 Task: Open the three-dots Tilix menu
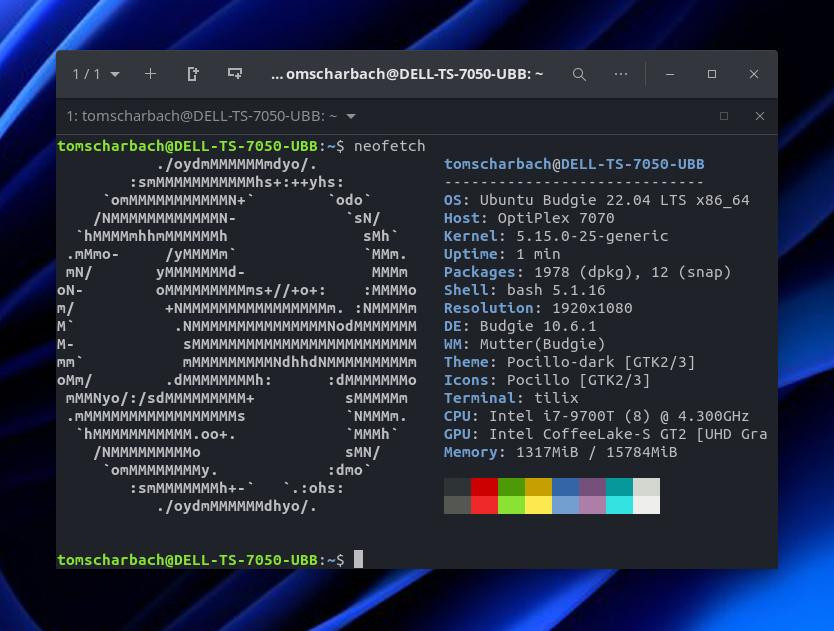[x=621, y=74]
